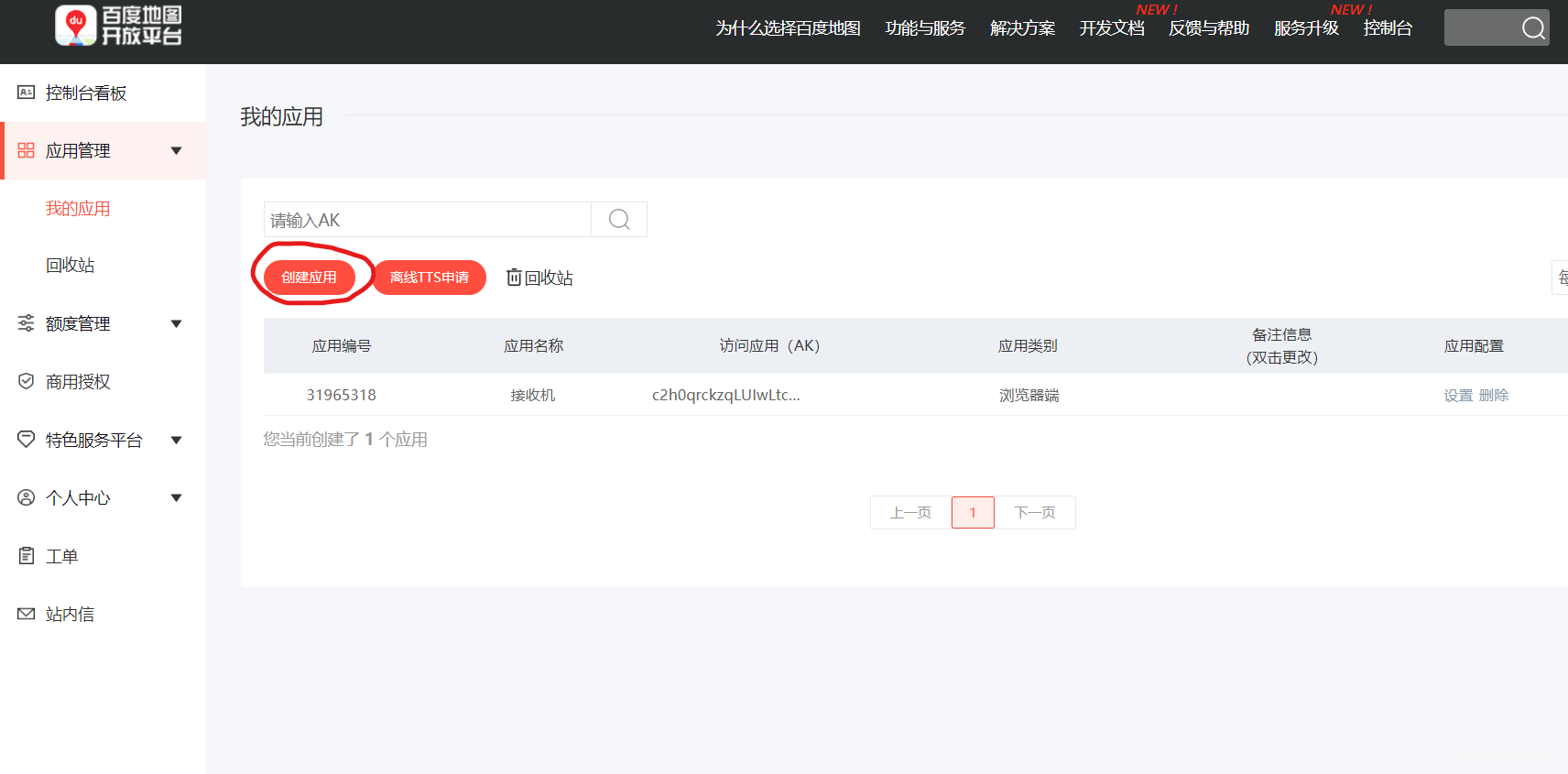Expand the 特色服务平台 menu arrow
The height and width of the screenshot is (774, 1568).
point(177,441)
